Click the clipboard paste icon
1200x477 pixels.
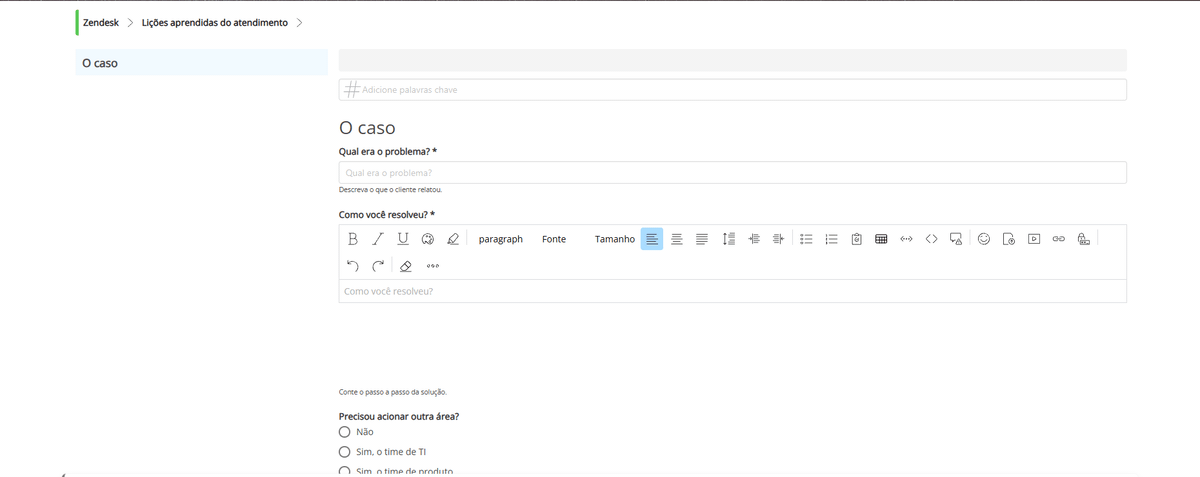click(x=857, y=239)
